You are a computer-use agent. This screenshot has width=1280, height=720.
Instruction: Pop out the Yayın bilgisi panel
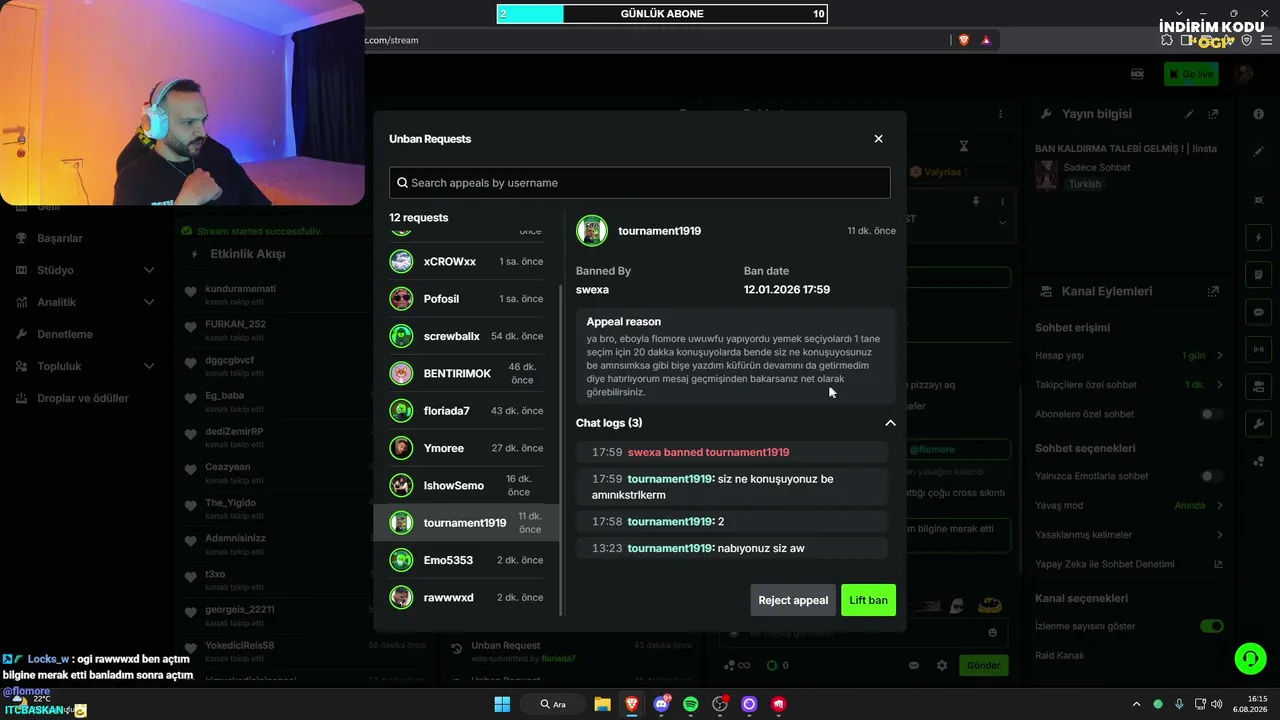click(x=1213, y=114)
